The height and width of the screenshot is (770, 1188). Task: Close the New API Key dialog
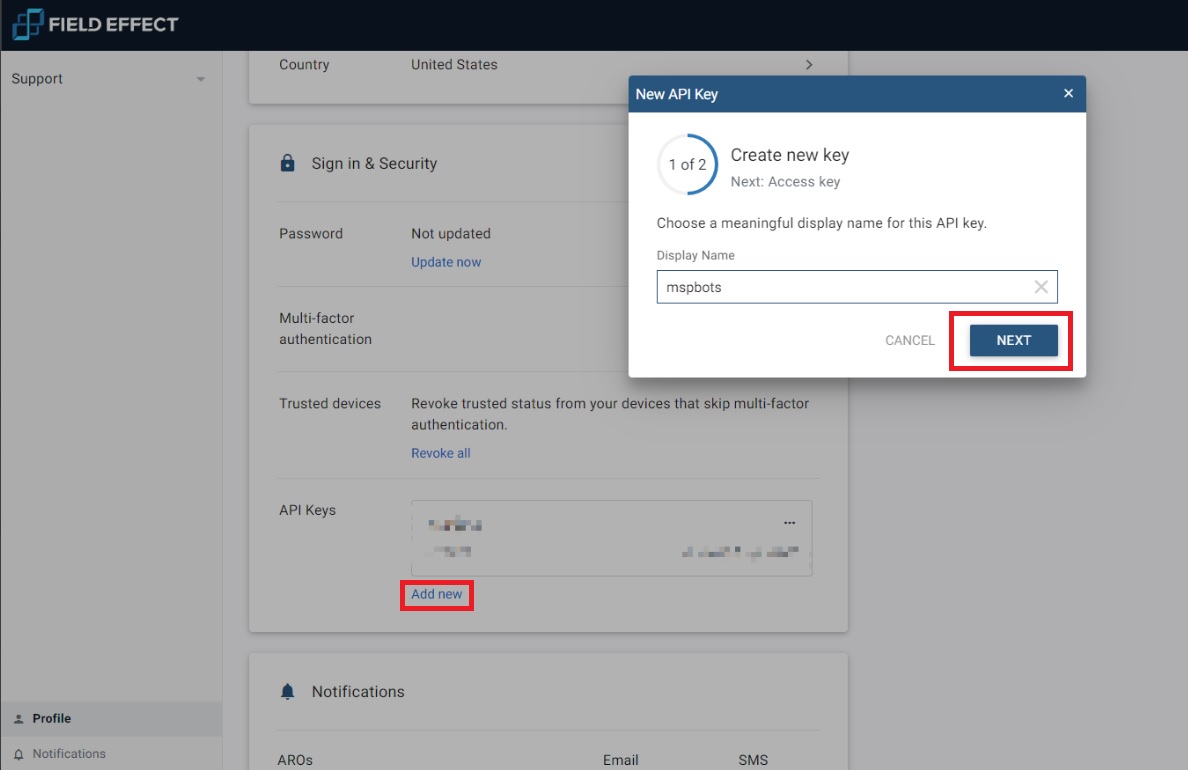coord(1068,93)
